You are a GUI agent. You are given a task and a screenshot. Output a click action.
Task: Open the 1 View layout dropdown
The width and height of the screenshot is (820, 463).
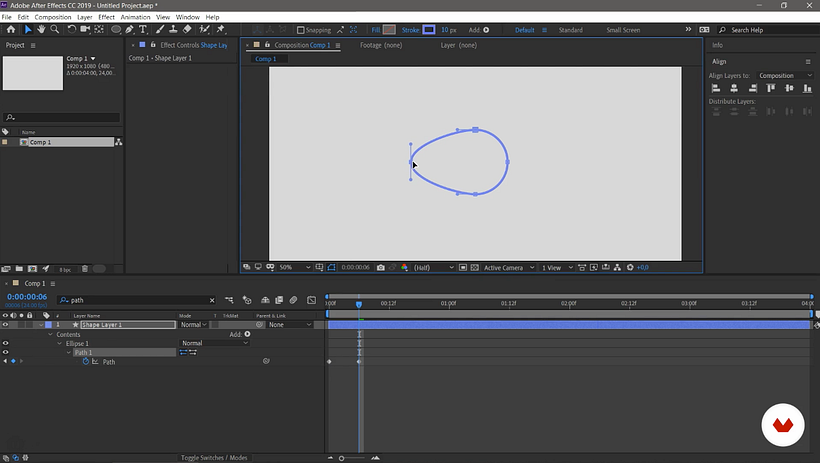pos(557,267)
